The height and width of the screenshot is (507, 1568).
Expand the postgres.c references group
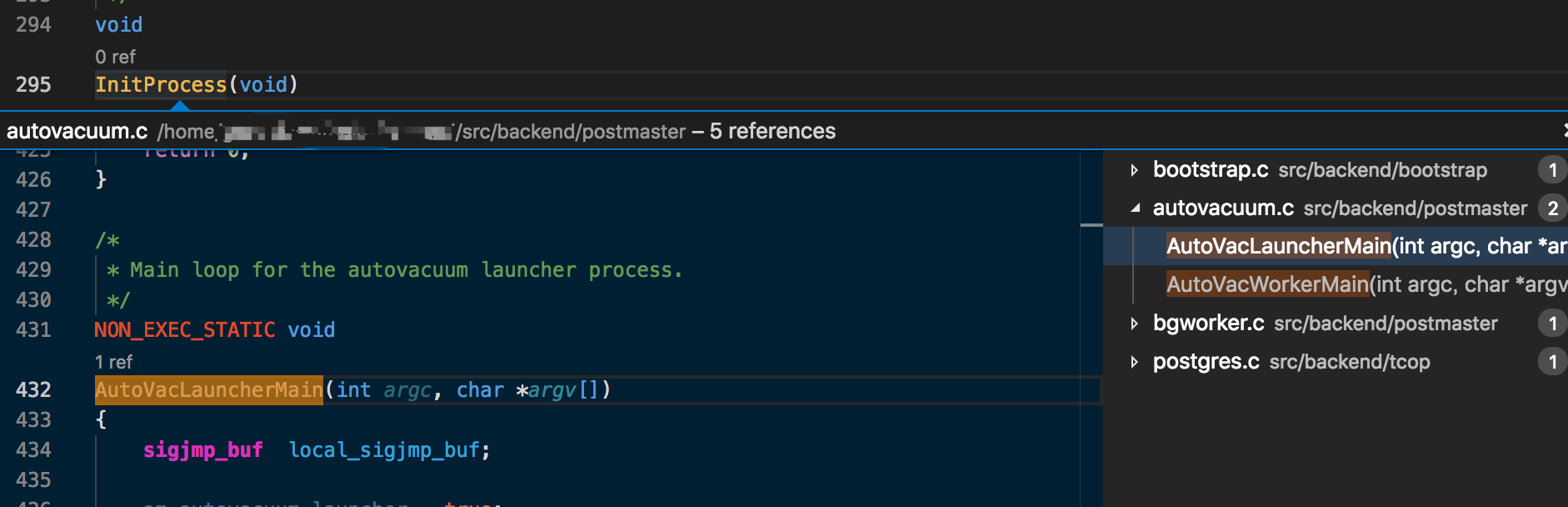click(x=1135, y=362)
